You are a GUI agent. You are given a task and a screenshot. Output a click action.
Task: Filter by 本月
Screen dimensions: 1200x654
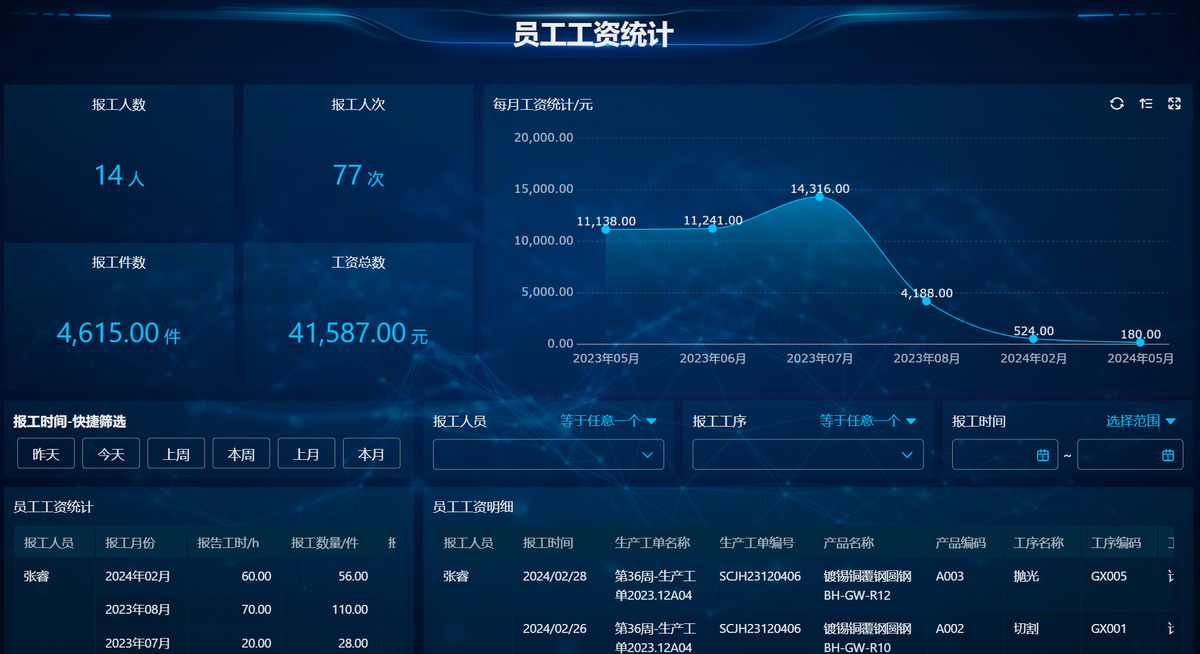[371, 454]
